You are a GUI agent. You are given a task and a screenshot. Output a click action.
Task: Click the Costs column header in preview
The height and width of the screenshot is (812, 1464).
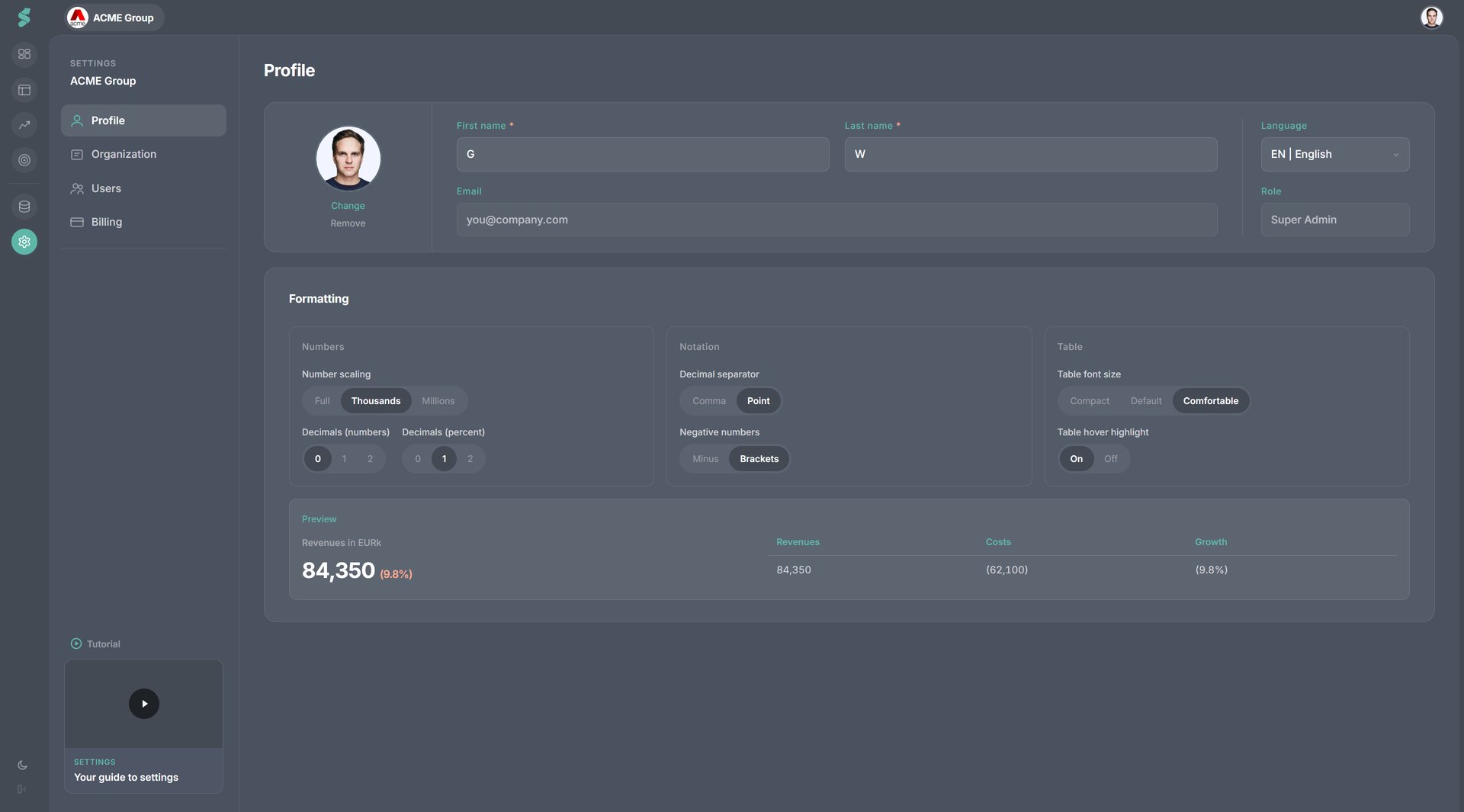pos(998,542)
